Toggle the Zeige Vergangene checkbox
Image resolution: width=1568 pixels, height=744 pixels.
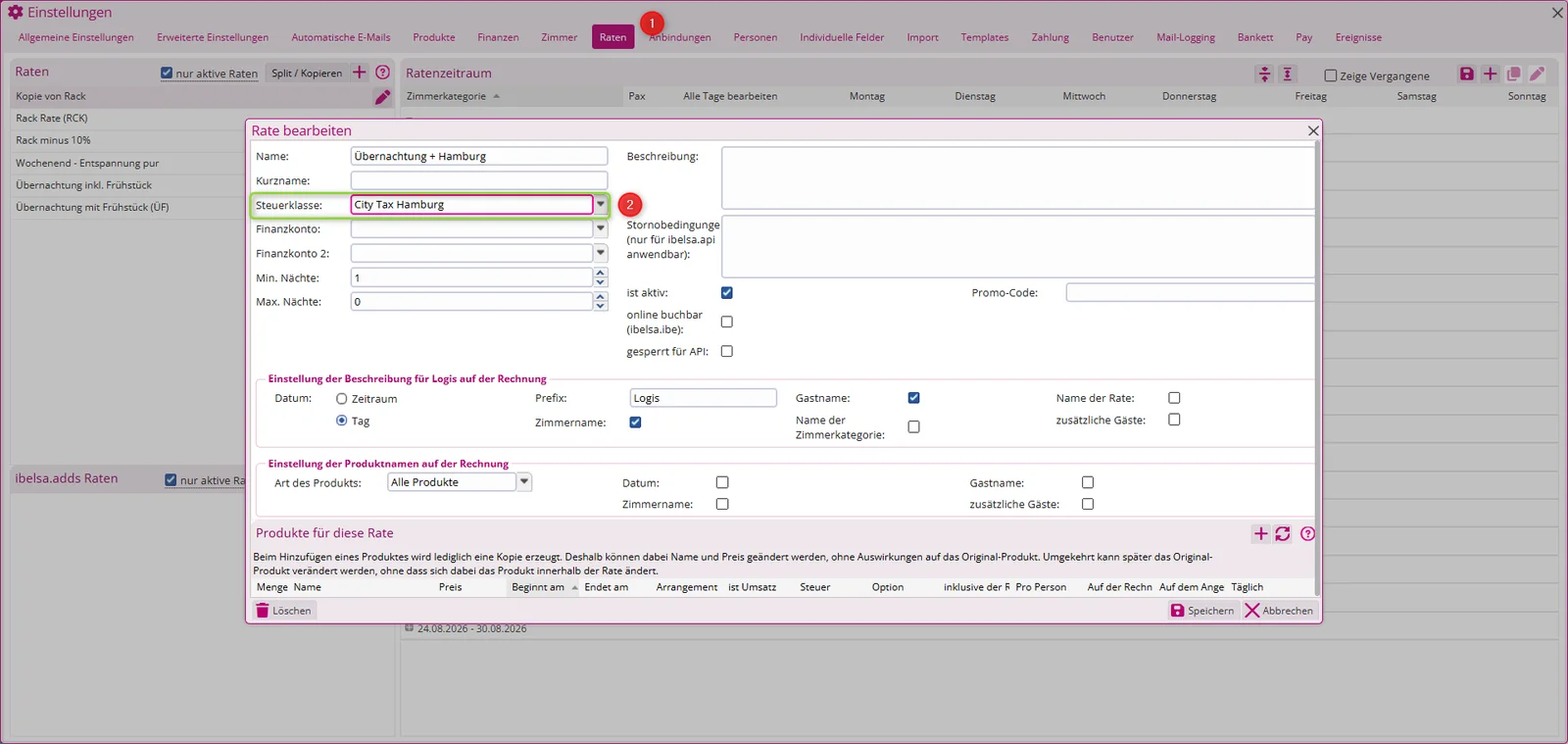pos(1331,75)
